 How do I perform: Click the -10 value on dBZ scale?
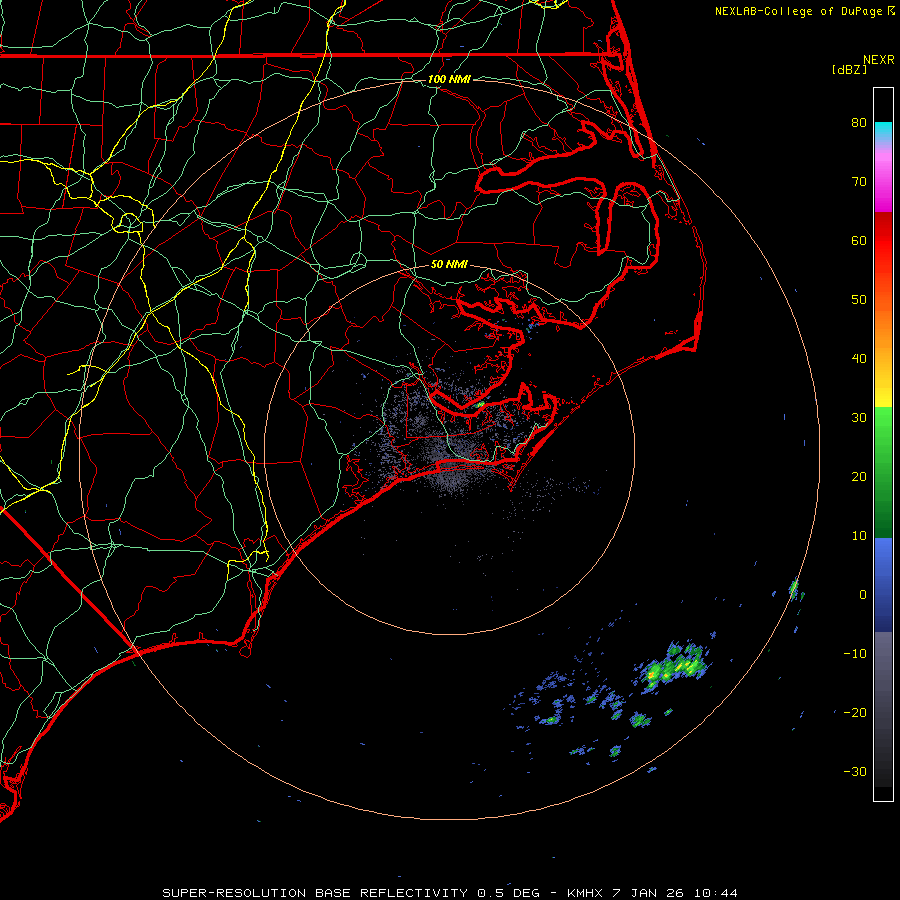coord(855,654)
